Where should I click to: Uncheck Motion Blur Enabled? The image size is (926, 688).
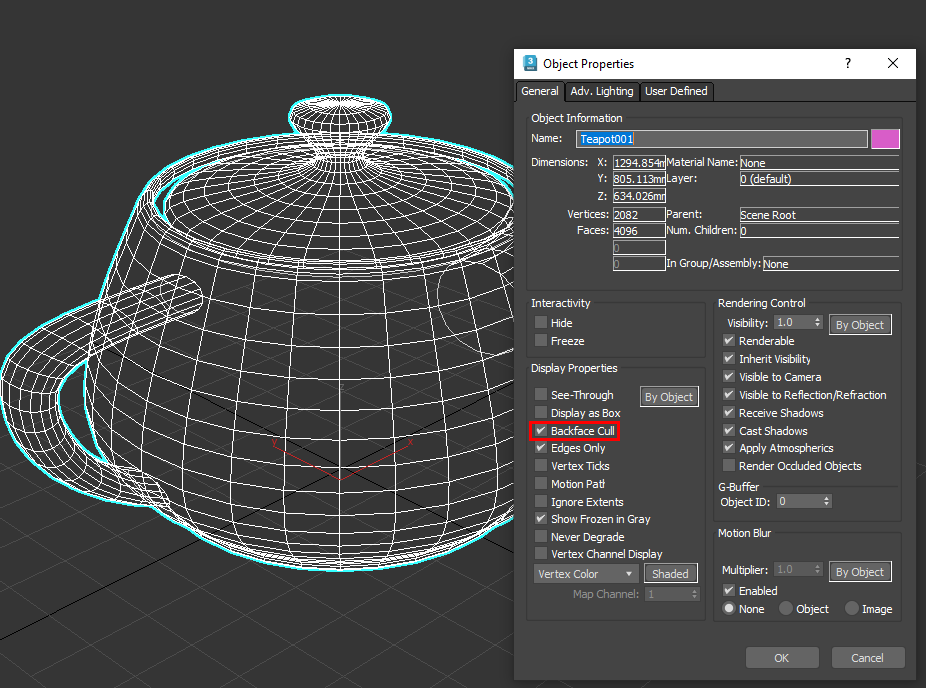pos(729,590)
